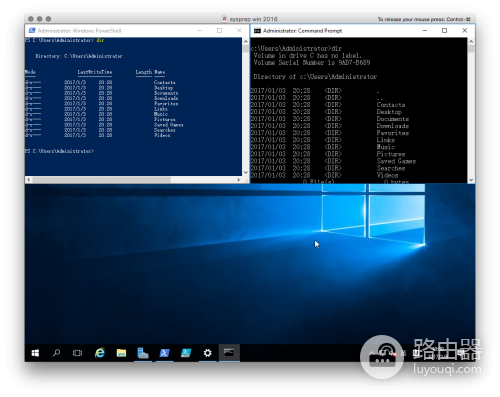The width and height of the screenshot is (500, 397).
Task: Click PowerShell horizontal scrollbar right arrow
Action: (238, 180)
